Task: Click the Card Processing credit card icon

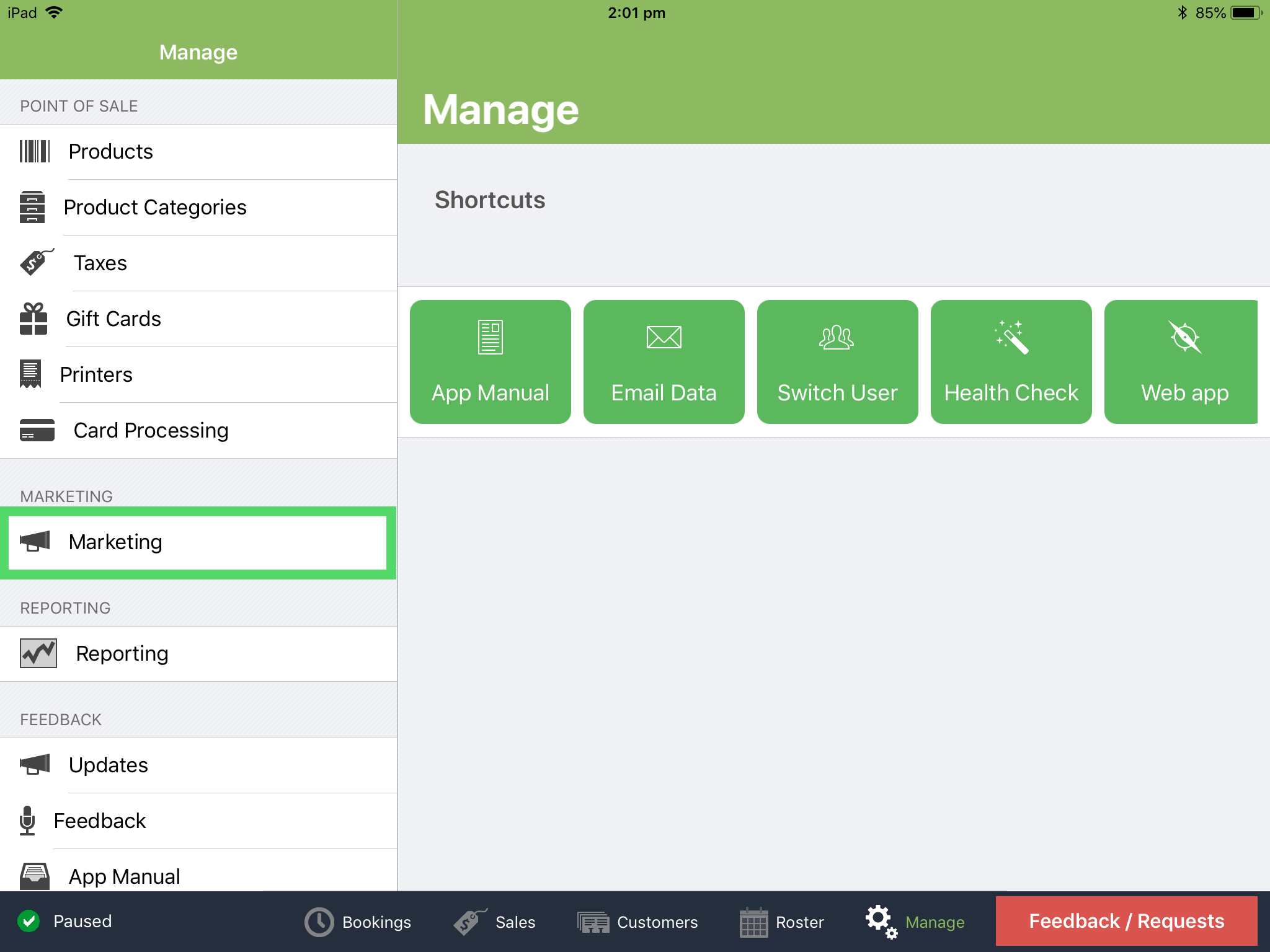Action: [x=37, y=430]
